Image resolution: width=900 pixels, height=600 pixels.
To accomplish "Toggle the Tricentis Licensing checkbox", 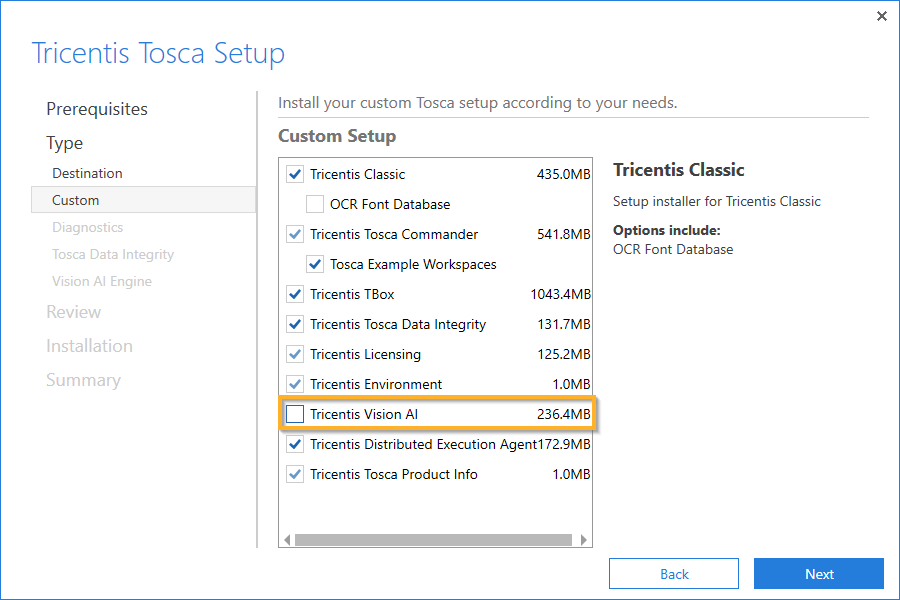I will tap(295, 354).
